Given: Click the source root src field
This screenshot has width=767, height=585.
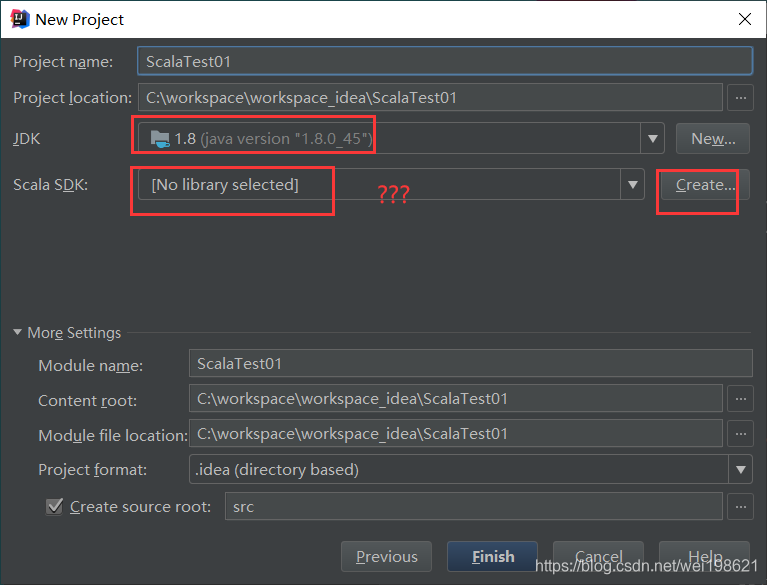Looking at the screenshot, I should (x=474, y=506).
